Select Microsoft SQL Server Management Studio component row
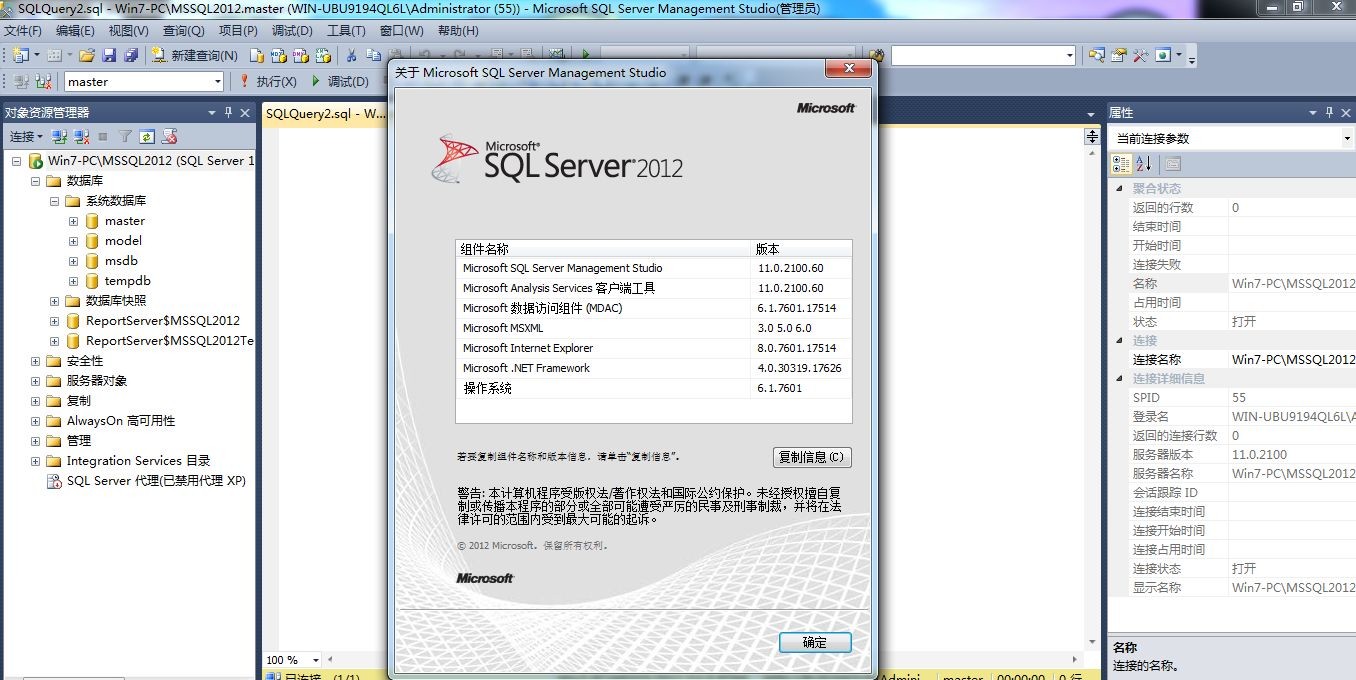The height and width of the screenshot is (680, 1356). [653, 268]
